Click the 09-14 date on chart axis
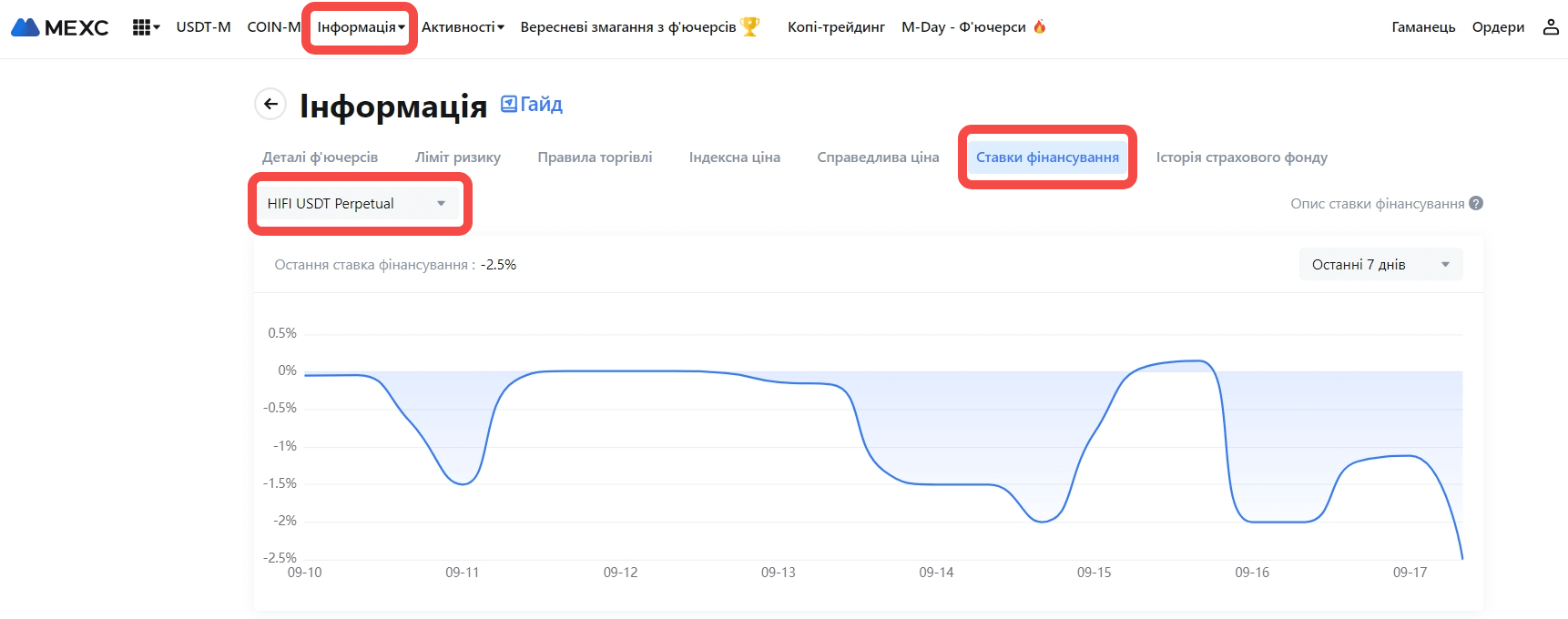Viewport: 1568px width, 619px height. (x=936, y=573)
